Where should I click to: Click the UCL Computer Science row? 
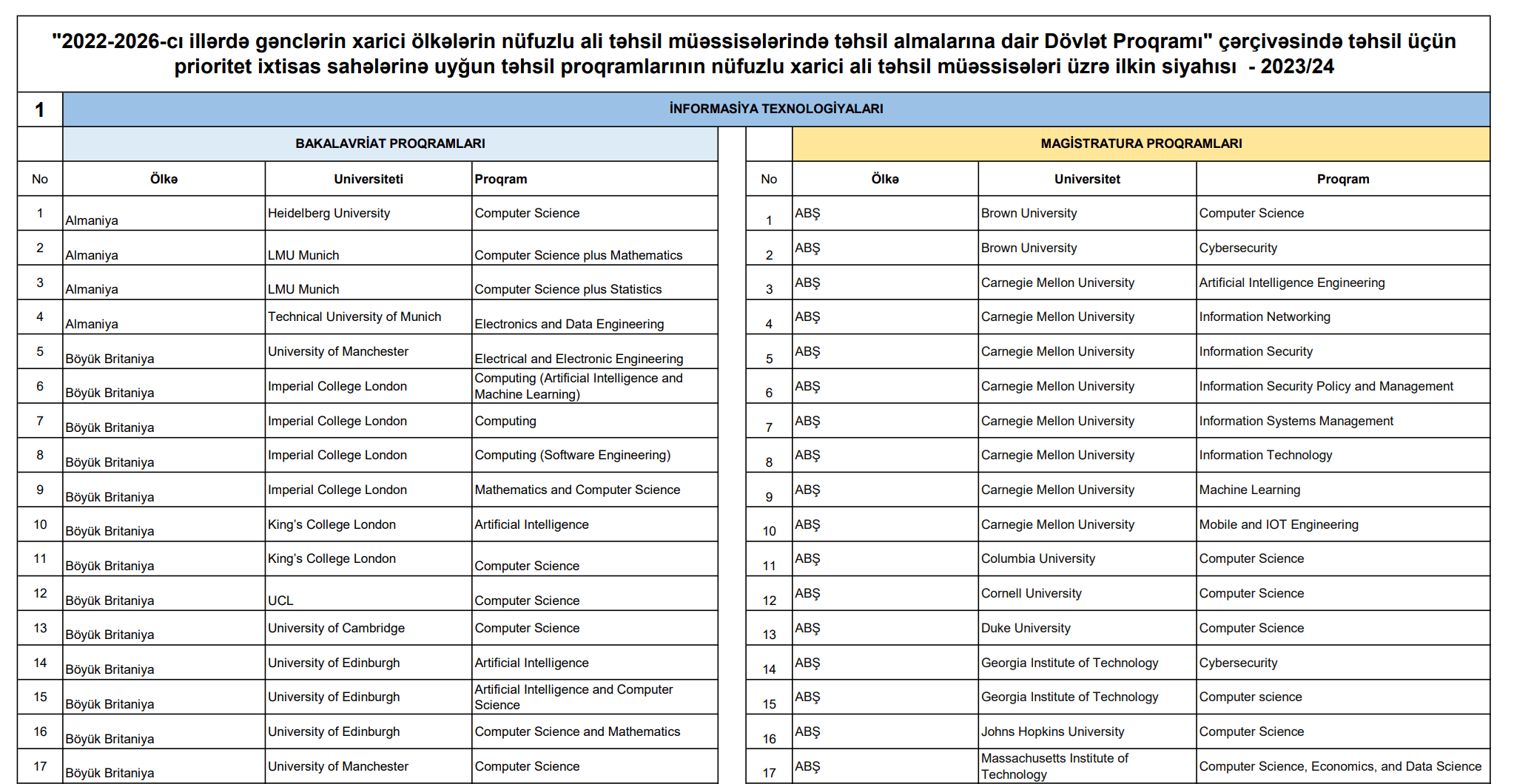point(527,600)
